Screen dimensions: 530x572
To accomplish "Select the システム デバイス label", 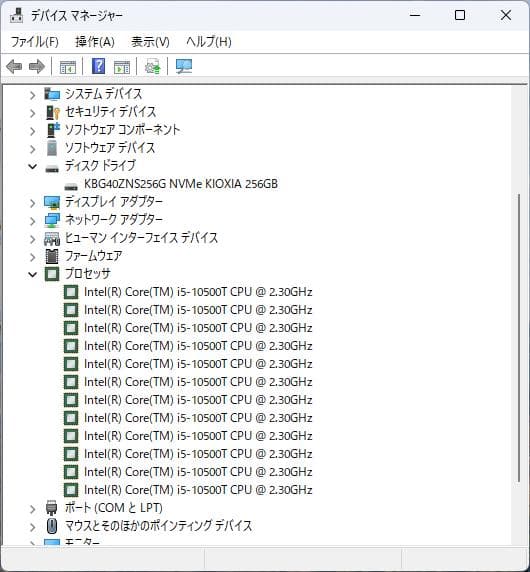I will (104, 94).
